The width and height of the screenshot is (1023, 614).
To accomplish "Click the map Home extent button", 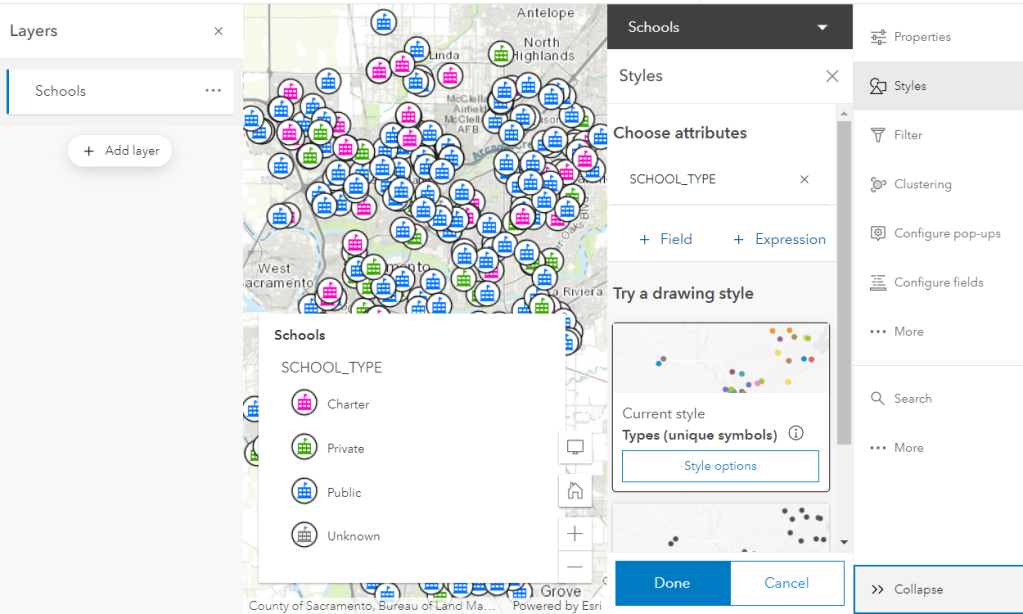I will [575, 490].
